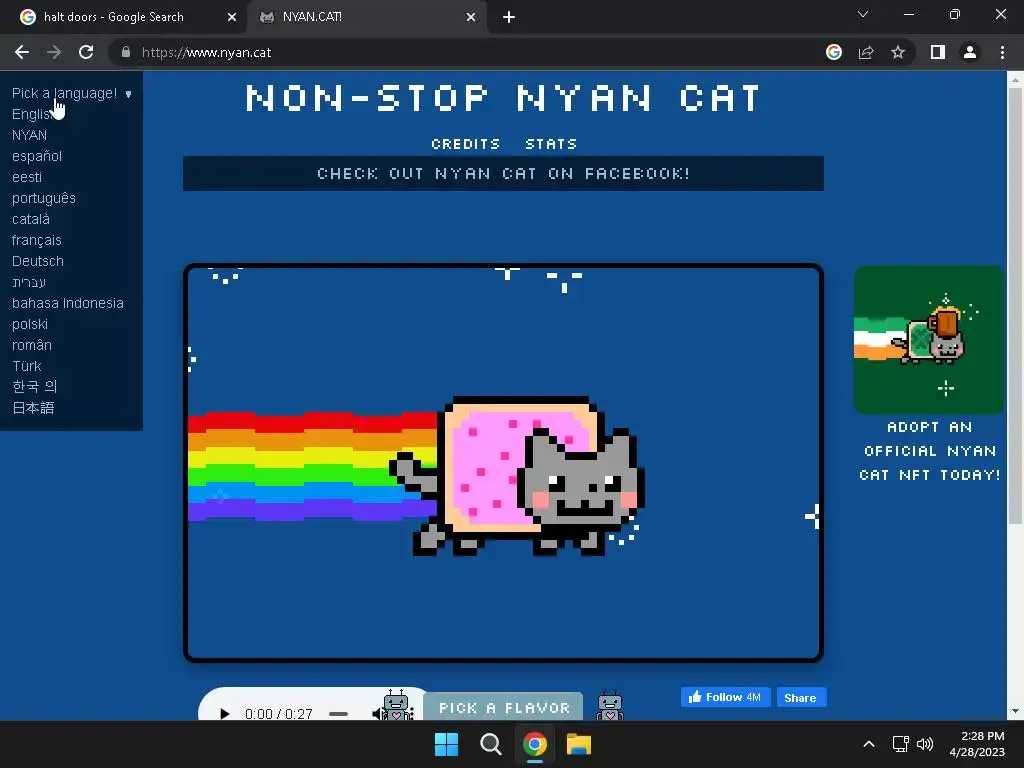Open Windows taskbar search
The width and height of the screenshot is (1024, 768).
[x=490, y=744]
